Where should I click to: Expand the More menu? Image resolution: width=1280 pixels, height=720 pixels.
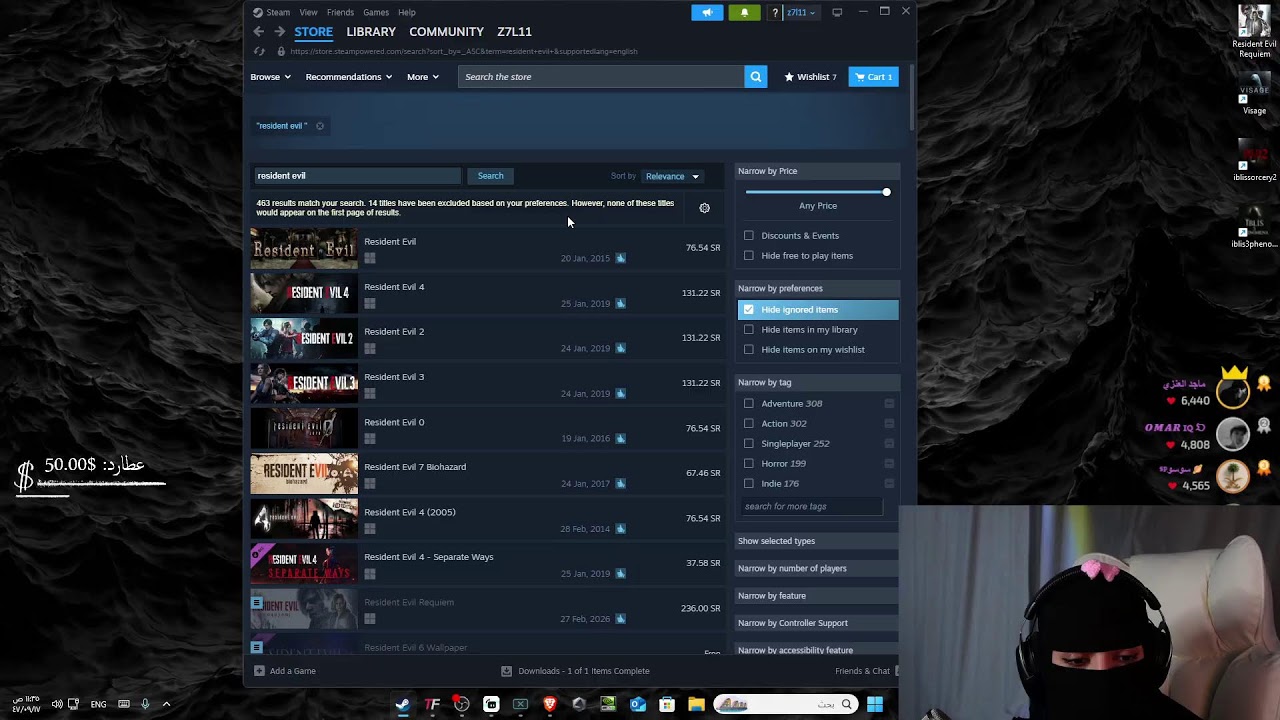[x=422, y=77]
